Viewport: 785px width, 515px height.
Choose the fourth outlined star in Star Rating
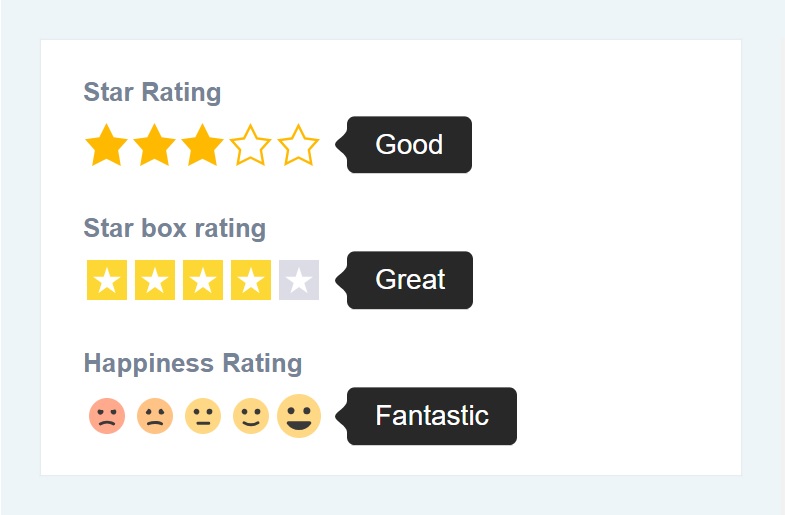[x=250, y=146]
